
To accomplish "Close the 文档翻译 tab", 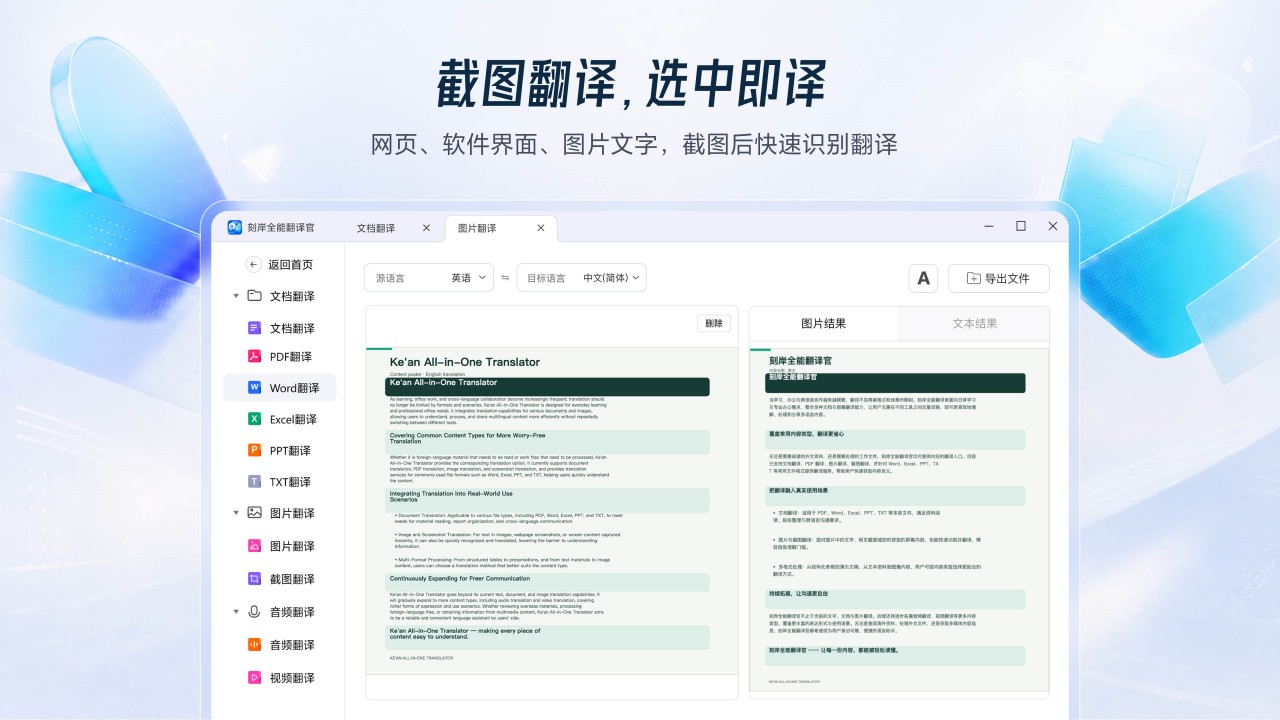I will pos(426,228).
